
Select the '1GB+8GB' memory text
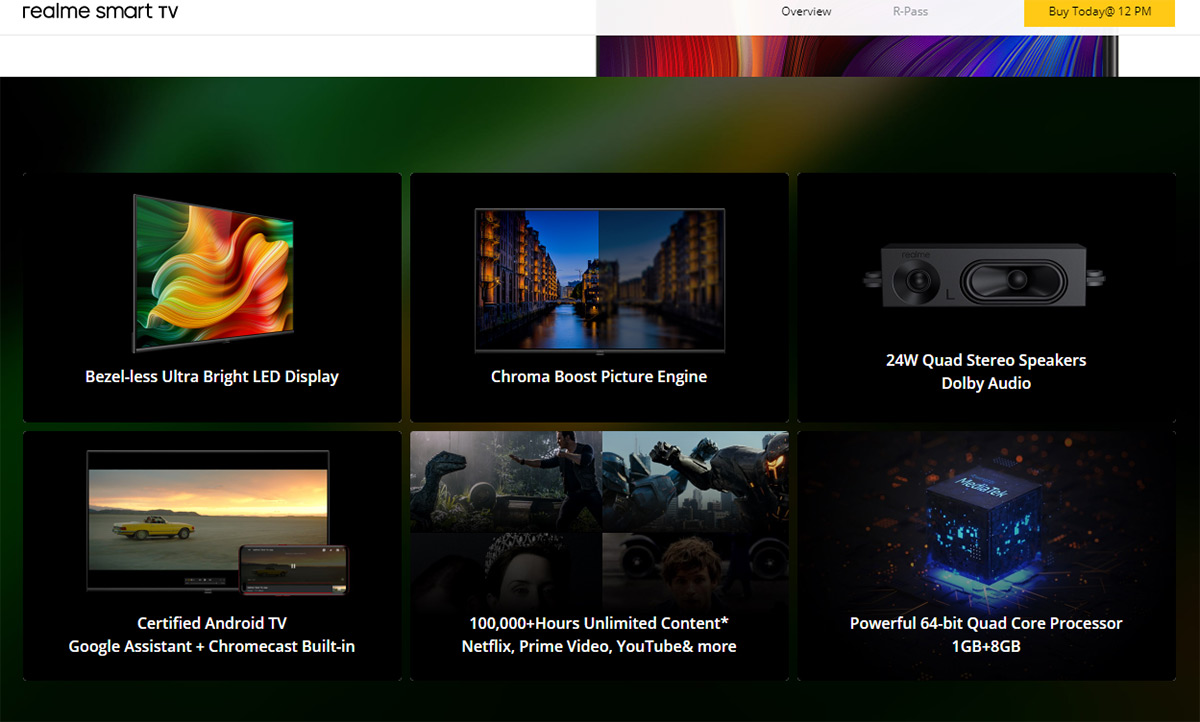pyautogui.click(x=986, y=646)
